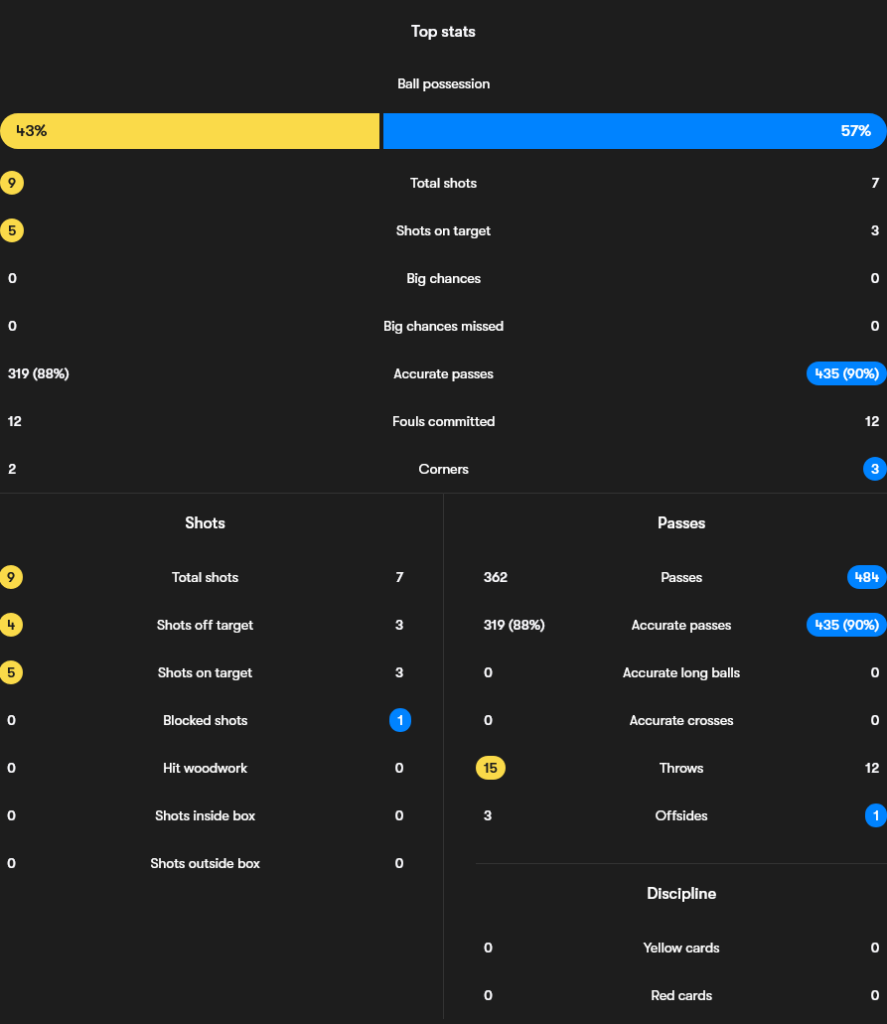Click the "Ball possession" label
This screenshot has width=887, height=1024.
click(443, 84)
